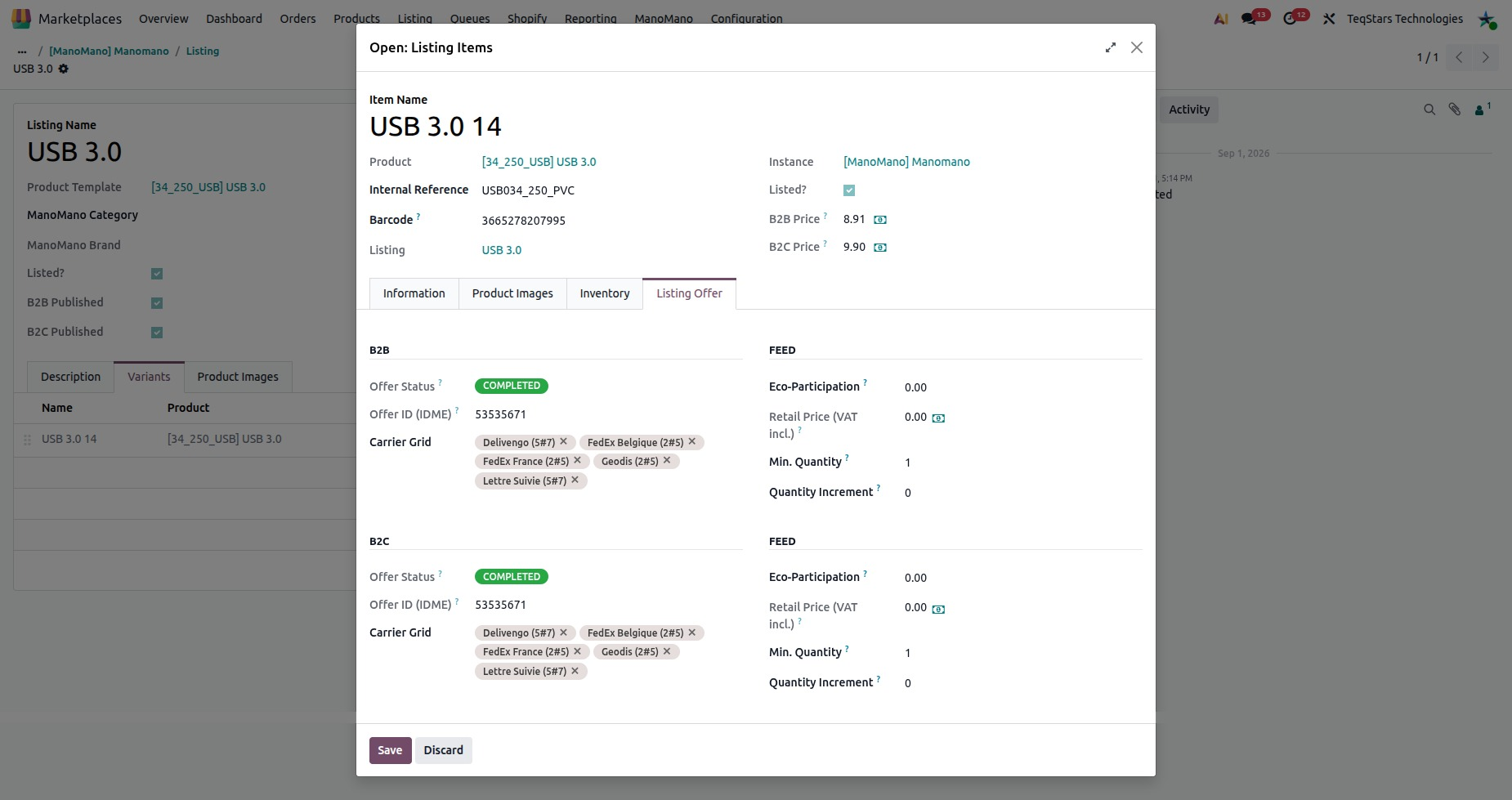Remove FedEx Belgique tag from B2C Carrier Grid
Image resolution: width=1512 pixels, height=800 pixels.
691,632
